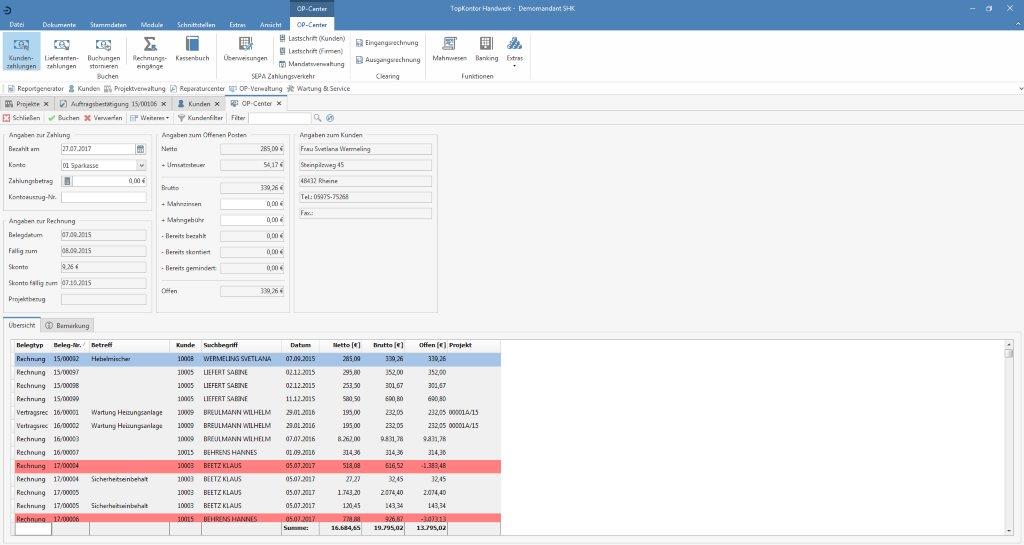Close the Kunden document tab
Image resolution: width=1024 pixels, height=545 pixels.
click(x=217, y=104)
